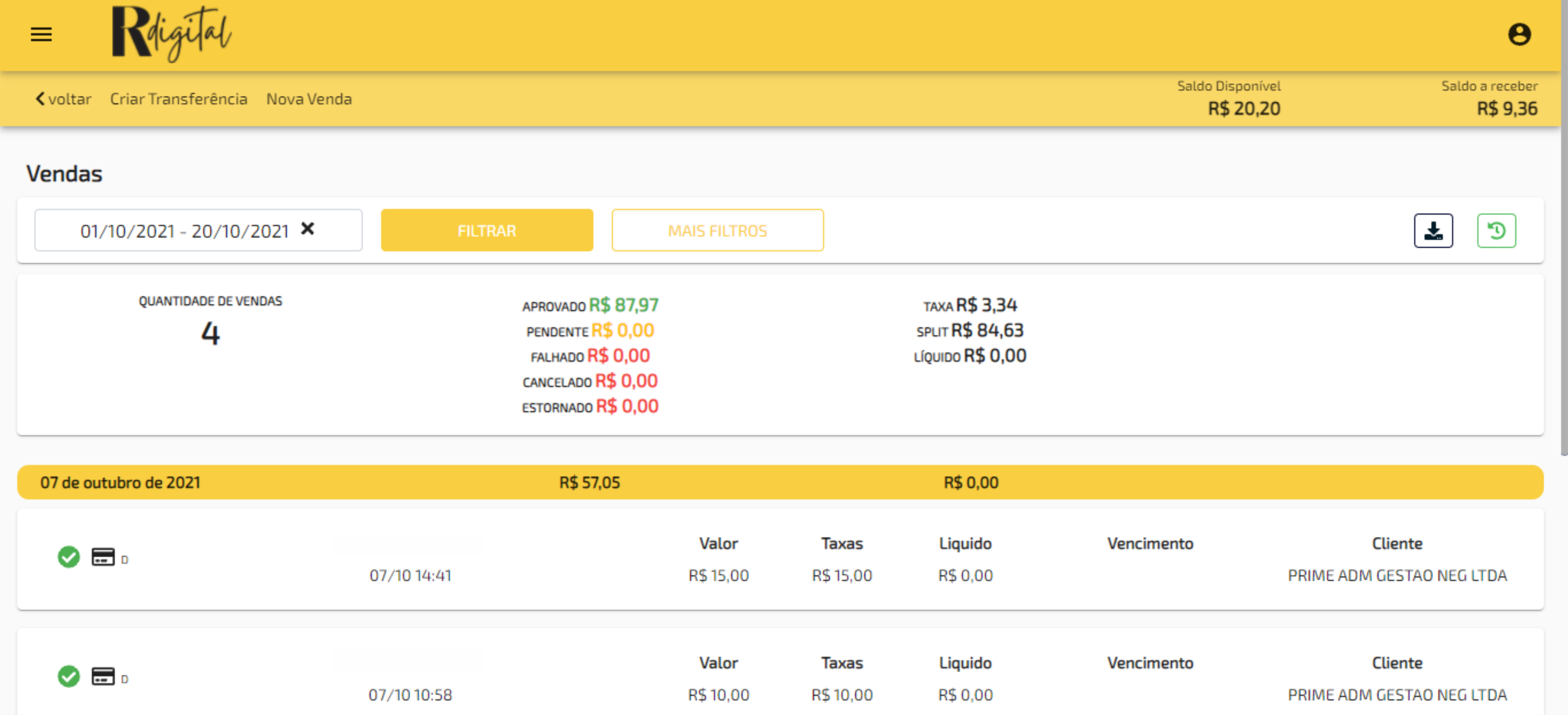
Task: Click the Rdigital logo
Action: coord(171,34)
